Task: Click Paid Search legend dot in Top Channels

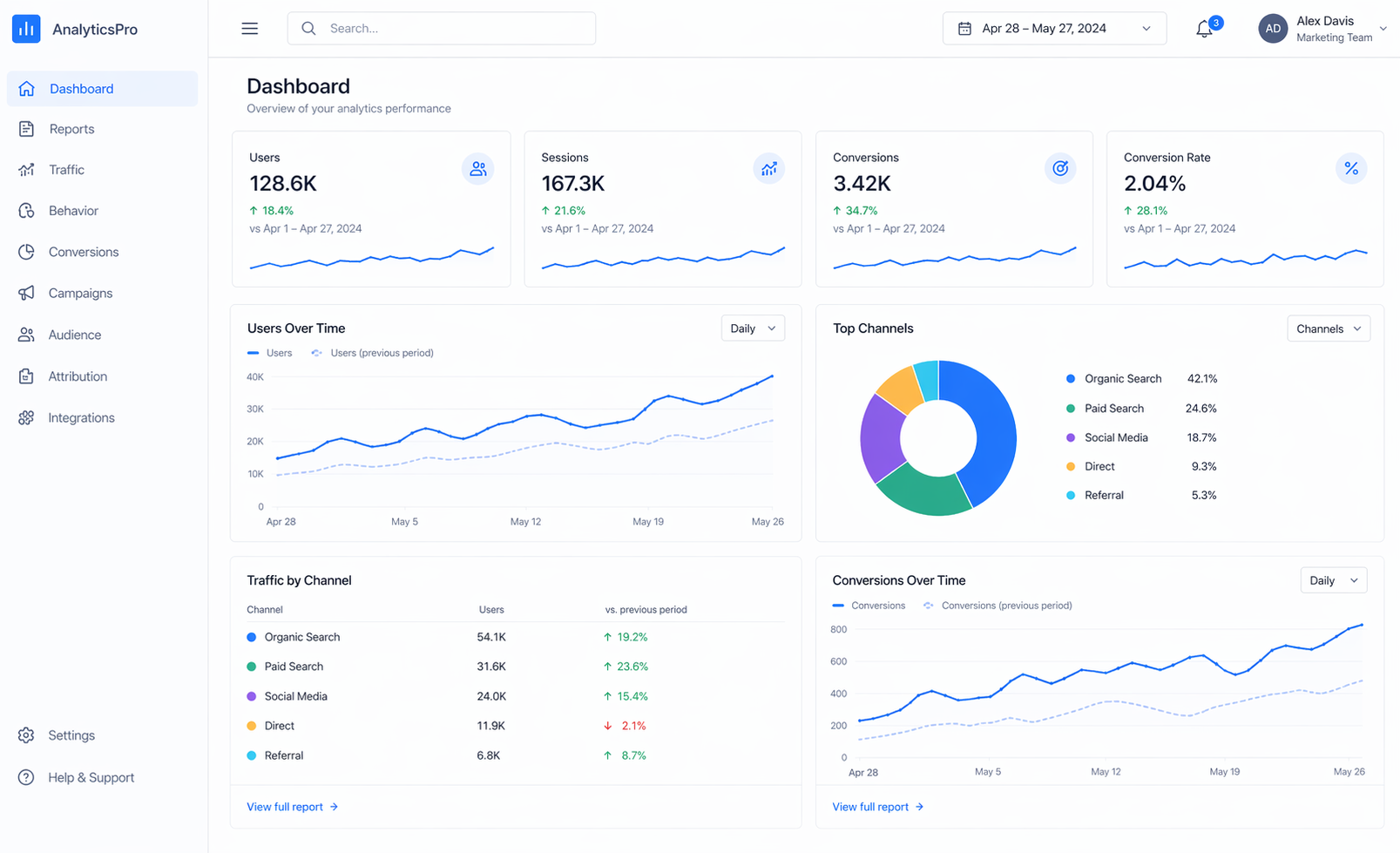Action: click(1071, 409)
